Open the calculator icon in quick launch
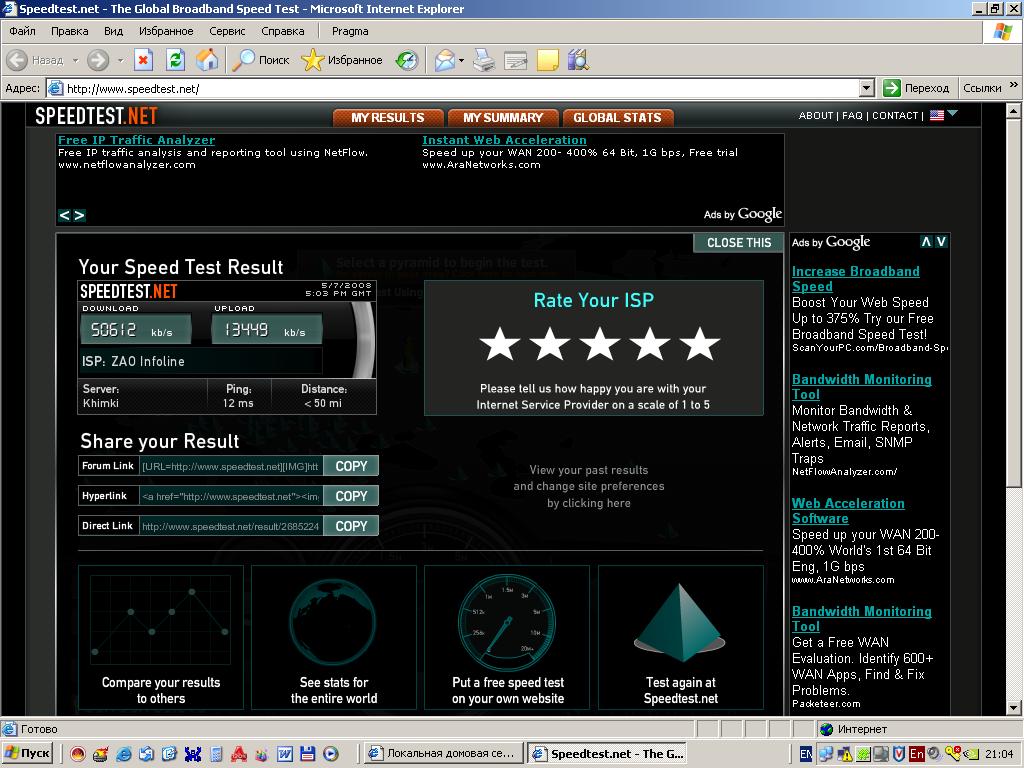The height and width of the screenshot is (768, 1024). pyautogui.click(x=216, y=754)
